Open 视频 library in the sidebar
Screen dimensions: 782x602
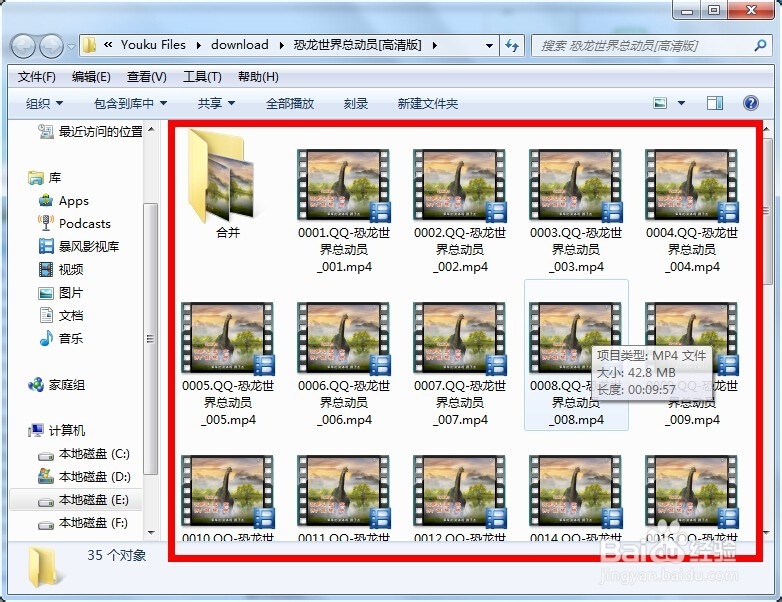(x=61, y=269)
